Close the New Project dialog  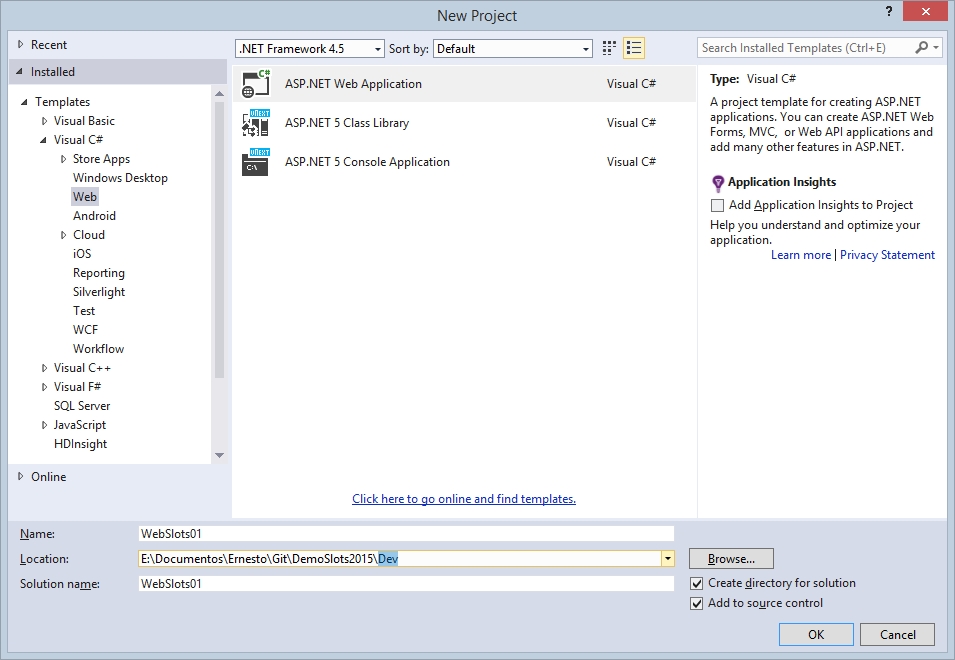coord(926,12)
